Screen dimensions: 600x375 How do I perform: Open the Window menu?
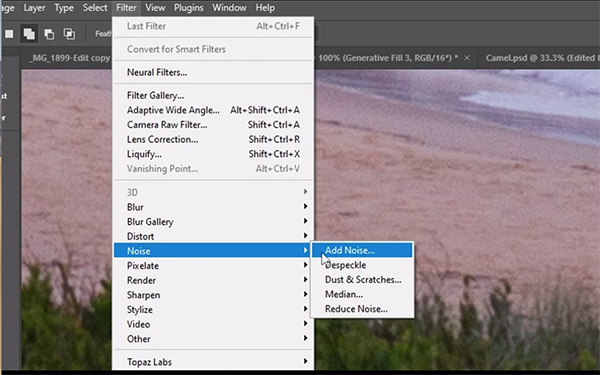[229, 8]
